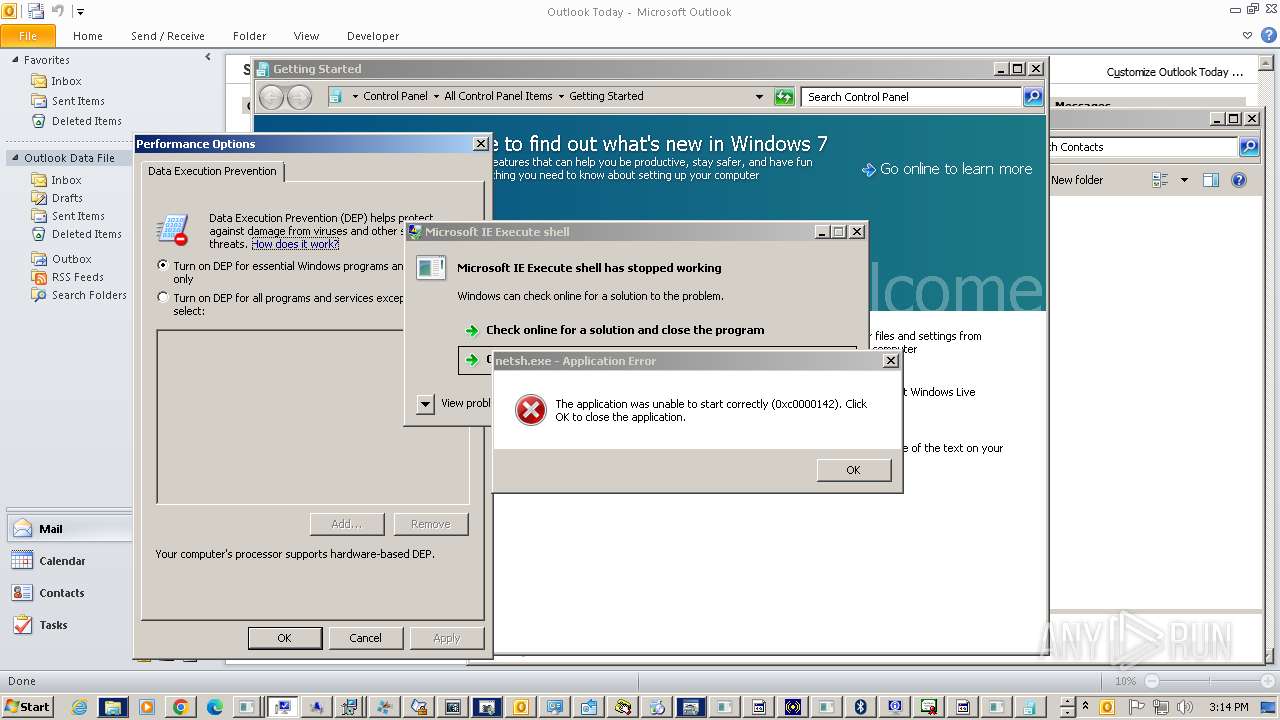Click the search button in Contacts window
The height and width of the screenshot is (720, 1280).
(1248, 147)
